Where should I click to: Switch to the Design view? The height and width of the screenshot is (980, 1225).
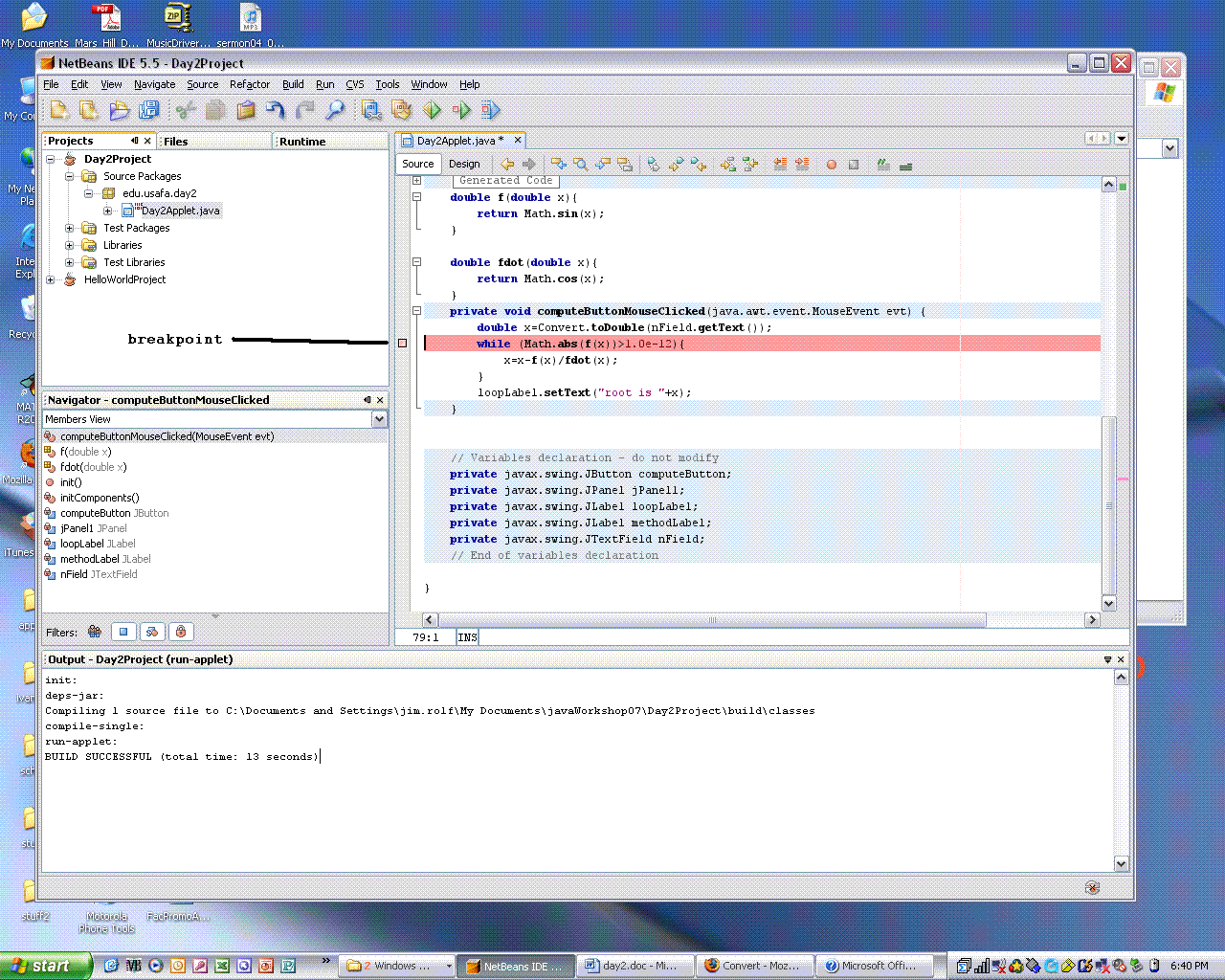(x=465, y=164)
